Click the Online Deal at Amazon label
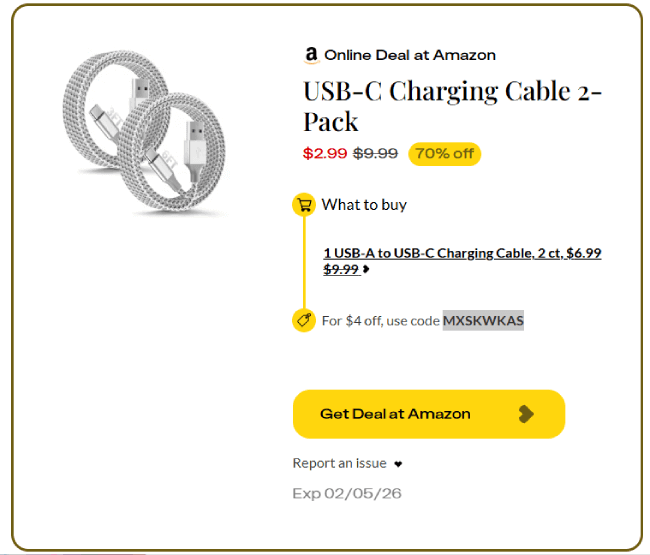The height and width of the screenshot is (555, 650). (x=410, y=55)
